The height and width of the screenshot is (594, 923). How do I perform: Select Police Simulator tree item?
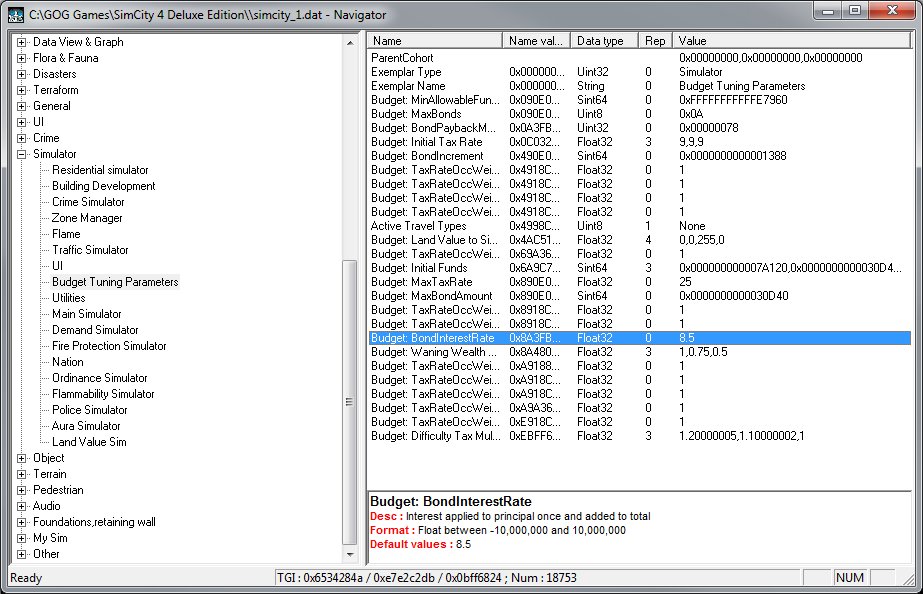pos(89,410)
